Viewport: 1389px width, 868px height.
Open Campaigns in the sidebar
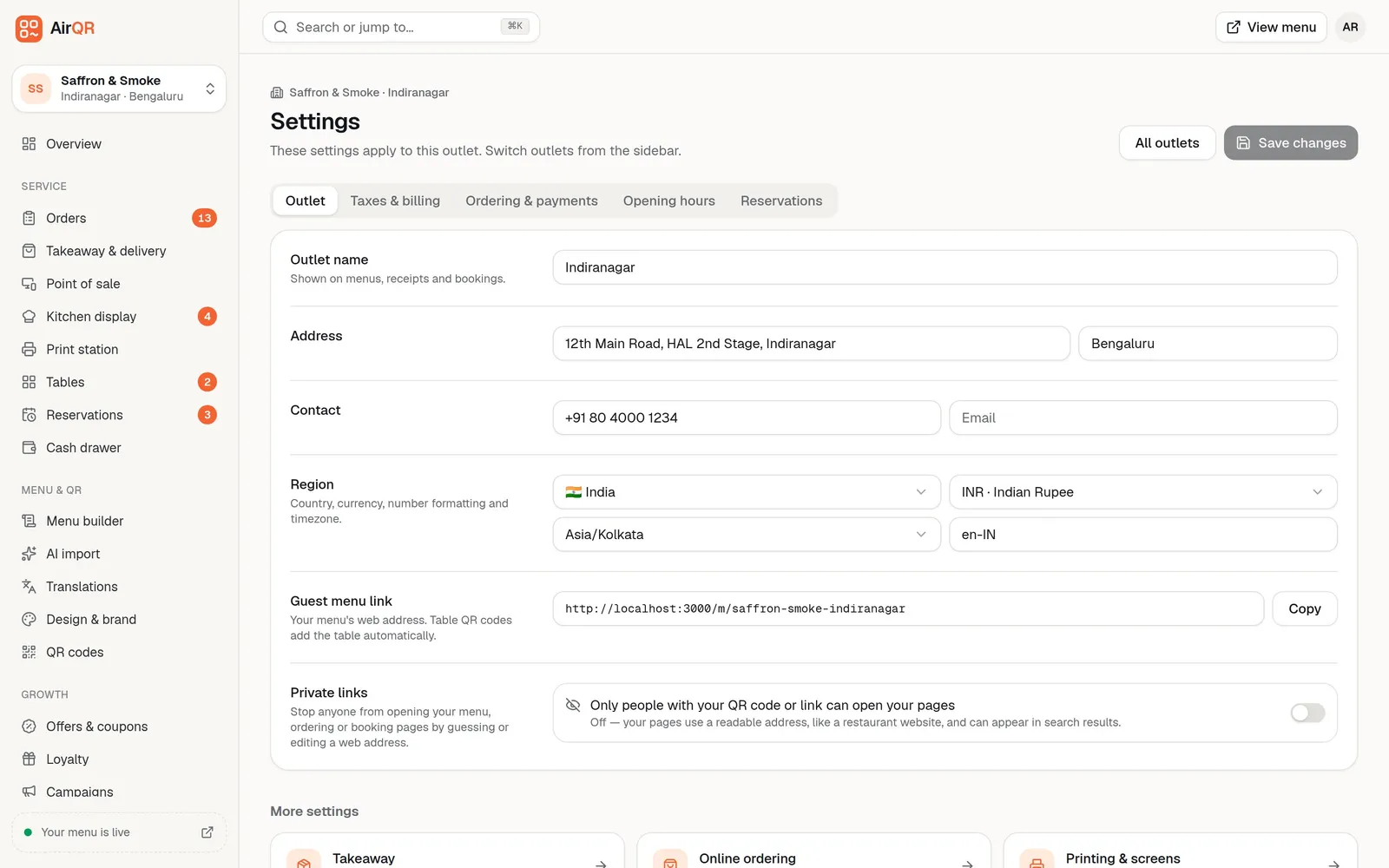coord(119,792)
